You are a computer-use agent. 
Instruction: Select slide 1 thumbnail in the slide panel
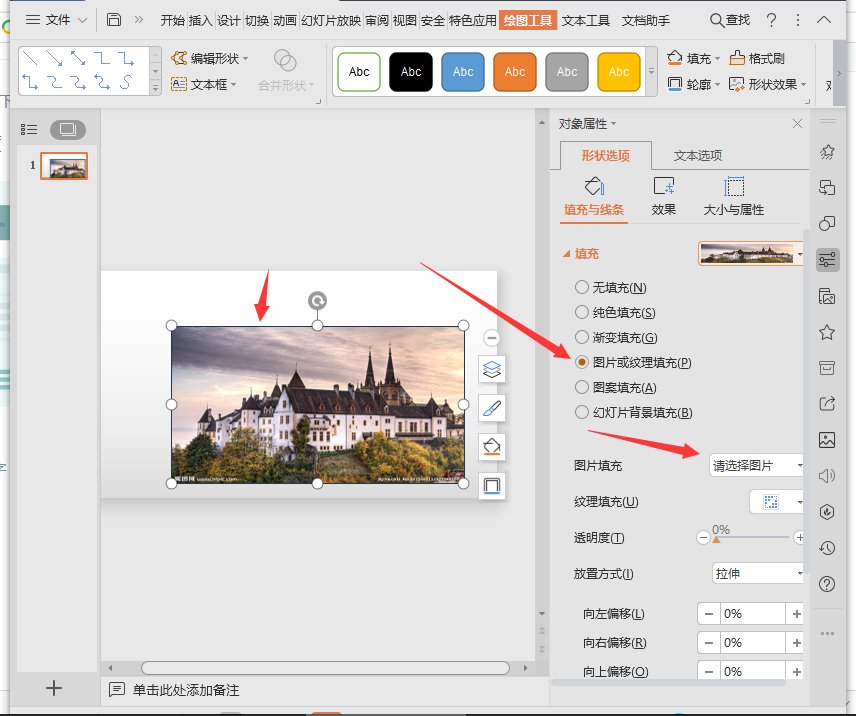[63, 168]
